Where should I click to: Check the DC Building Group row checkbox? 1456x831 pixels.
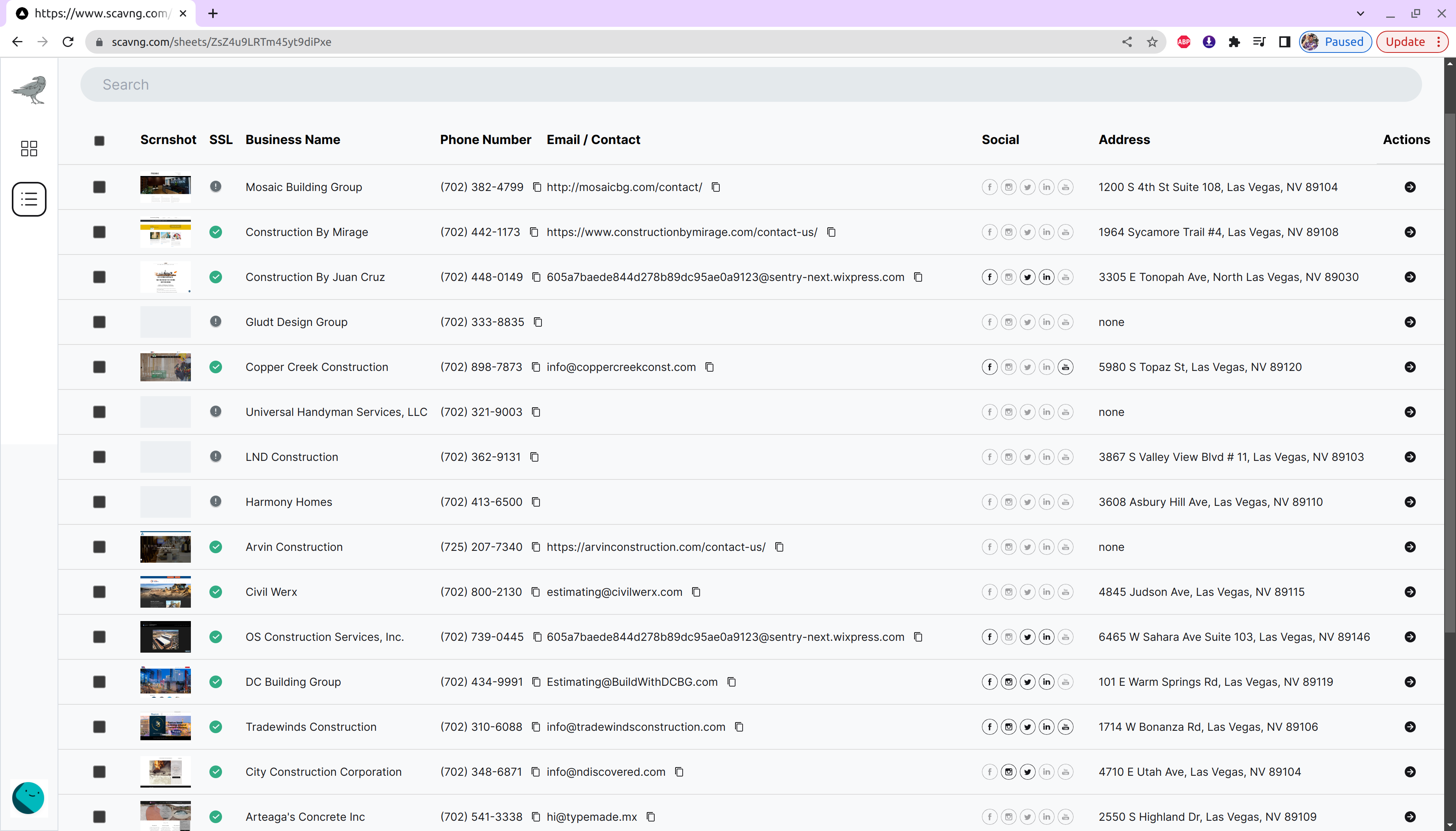pyautogui.click(x=99, y=681)
